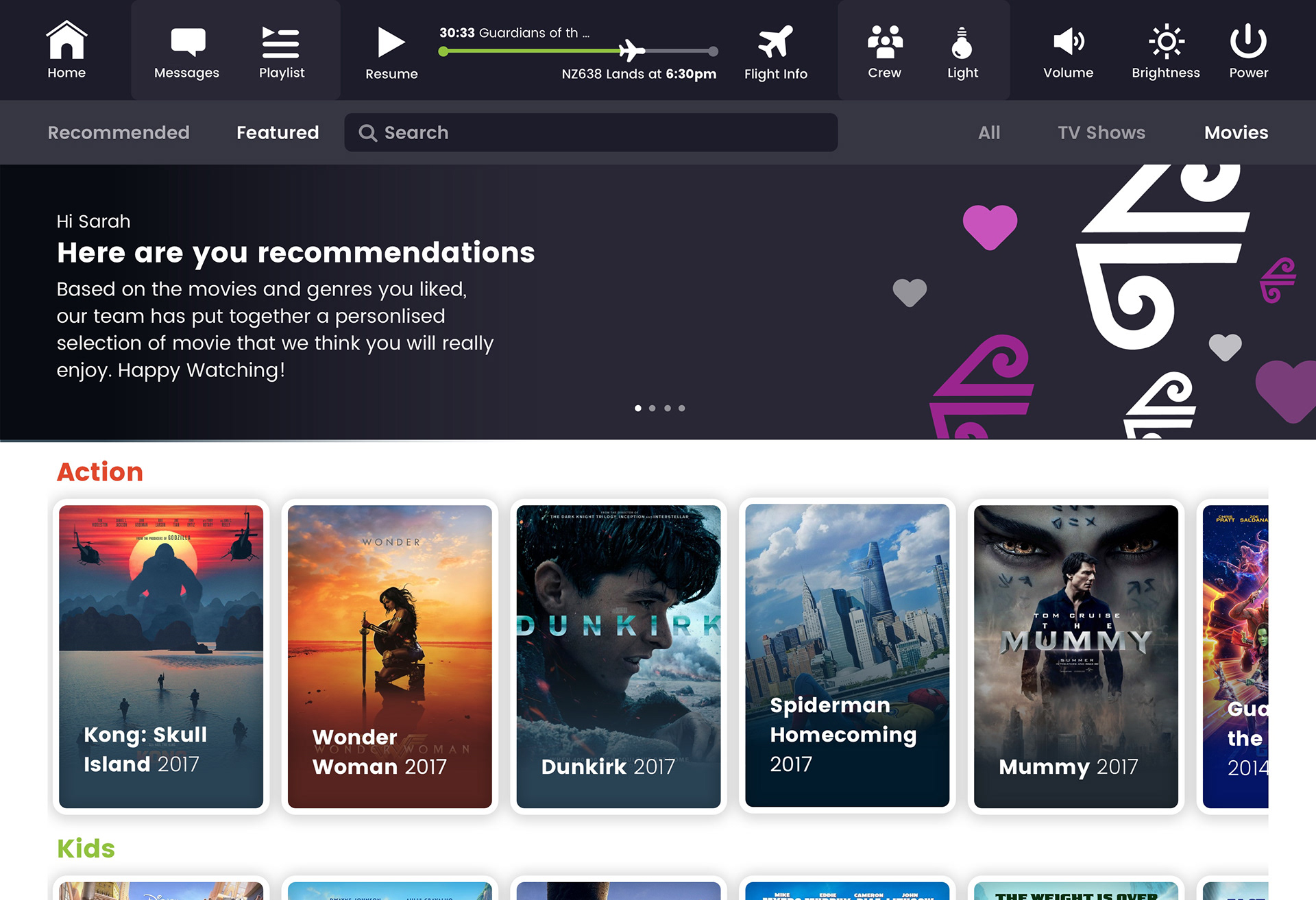
Task: Open Flight Info airplane icon
Action: click(775, 42)
